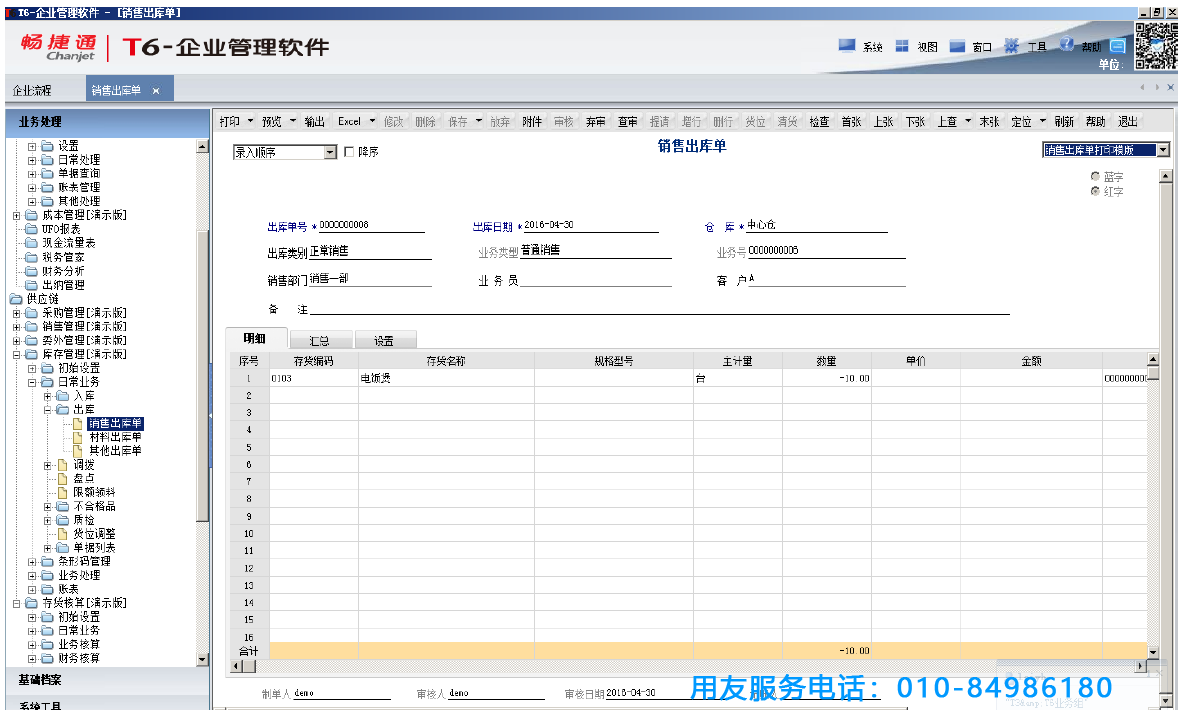This screenshot has width=1181, height=710.
Task: Click the 视图 view icon
Action: [902, 46]
